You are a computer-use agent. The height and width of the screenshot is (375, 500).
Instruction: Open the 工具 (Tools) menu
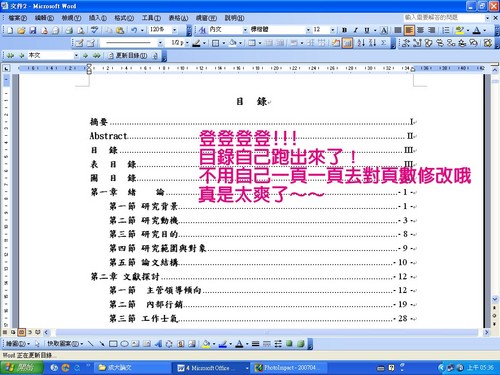tap(151, 18)
